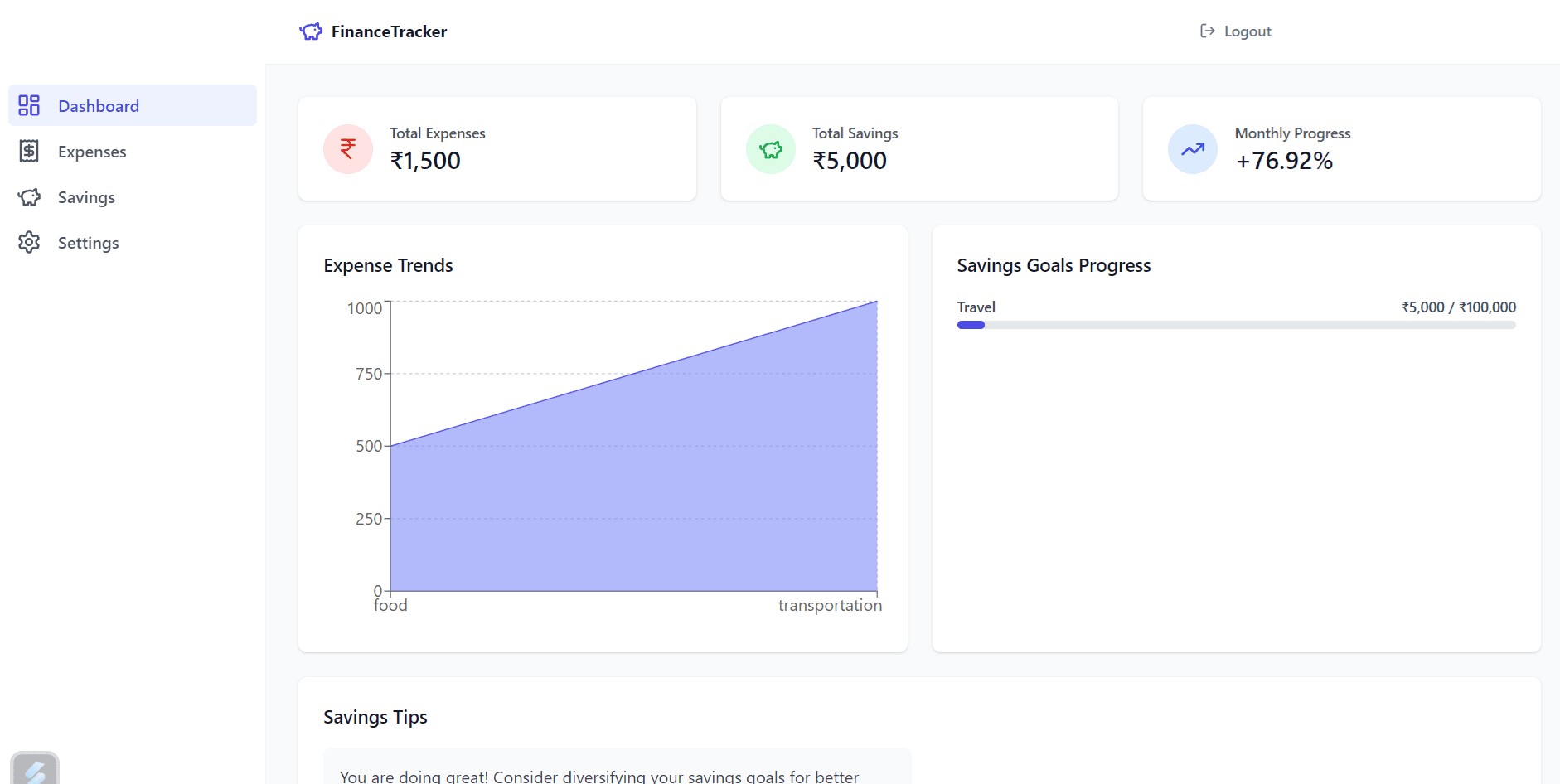The image size is (1560, 784).
Task: Click the Monthly Progress label
Action: pyautogui.click(x=1292, y=133)
